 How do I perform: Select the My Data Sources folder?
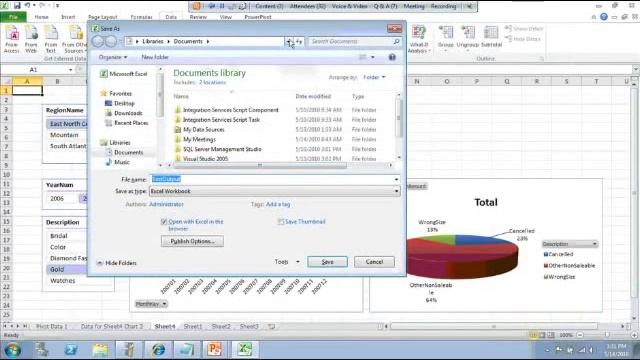tap(204, 129)
